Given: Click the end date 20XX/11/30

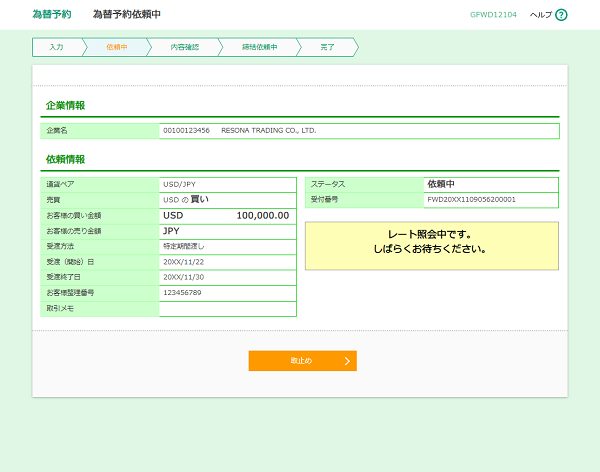Looking at the screenshot, I should click(184, 277).
